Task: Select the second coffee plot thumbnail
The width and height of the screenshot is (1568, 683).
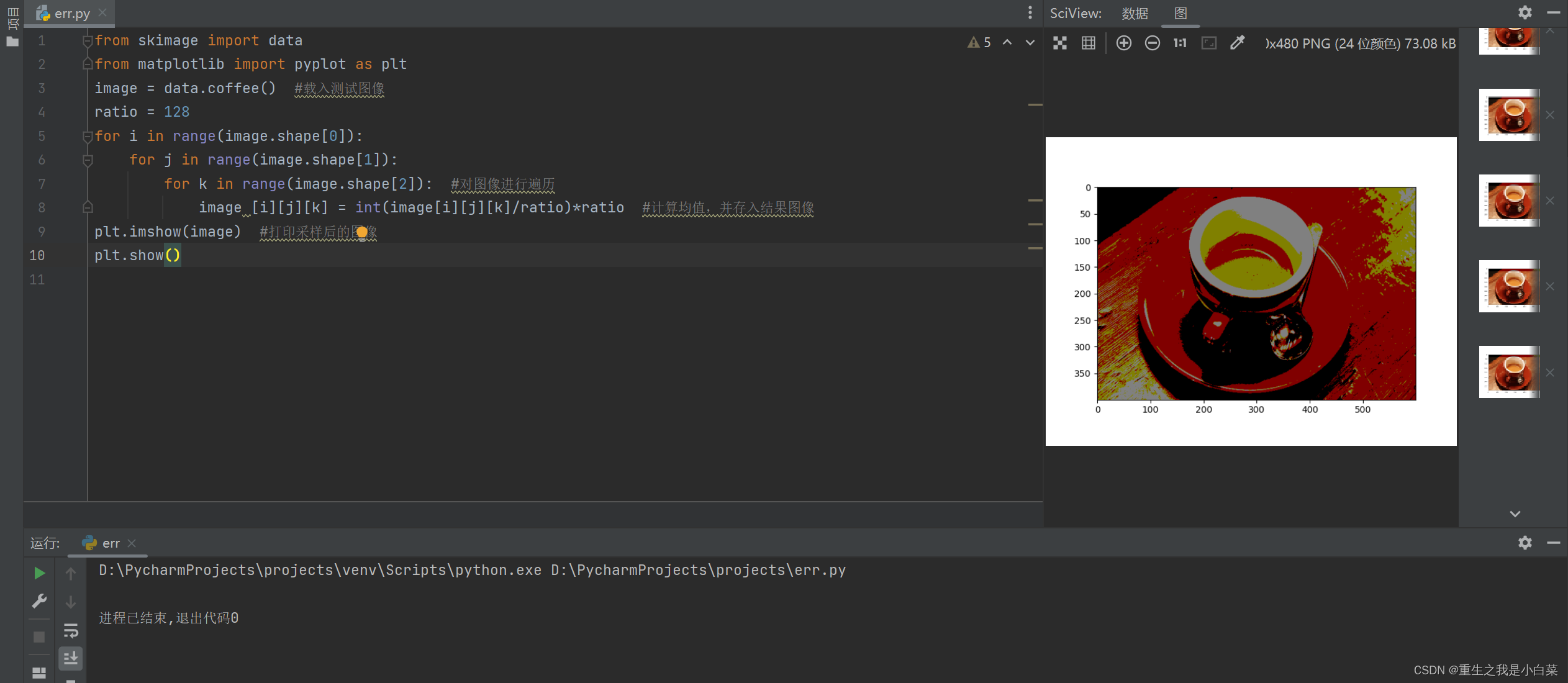Action: coord(1508,115)
